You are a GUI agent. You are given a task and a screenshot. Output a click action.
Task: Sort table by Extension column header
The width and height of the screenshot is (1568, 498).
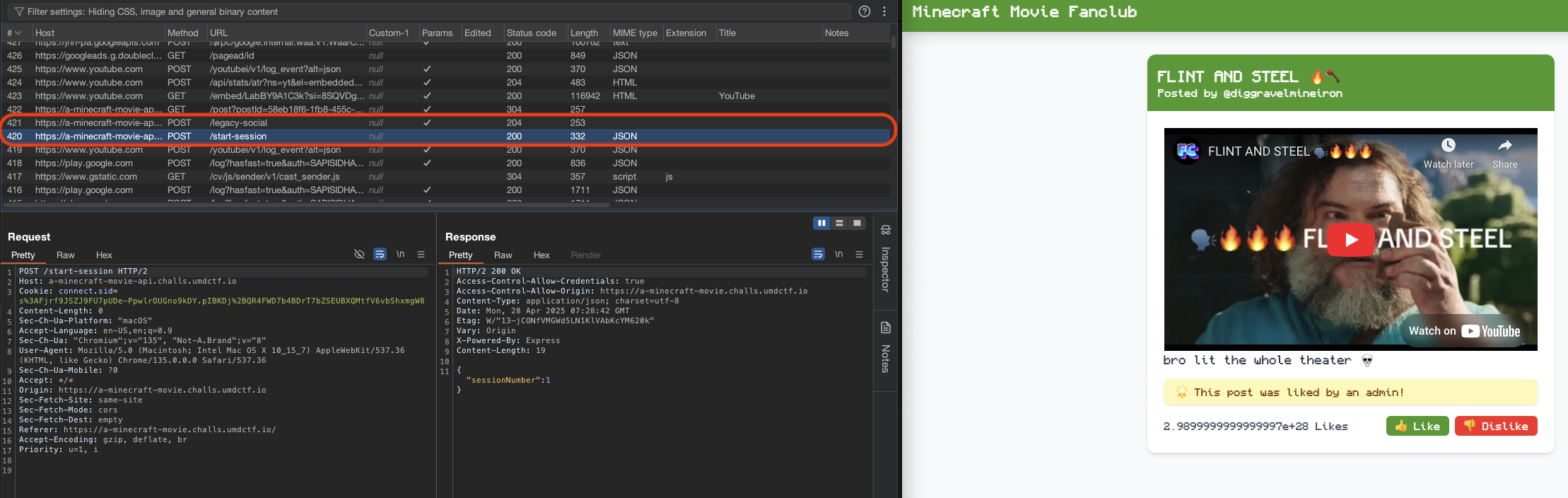pos(686,33)
